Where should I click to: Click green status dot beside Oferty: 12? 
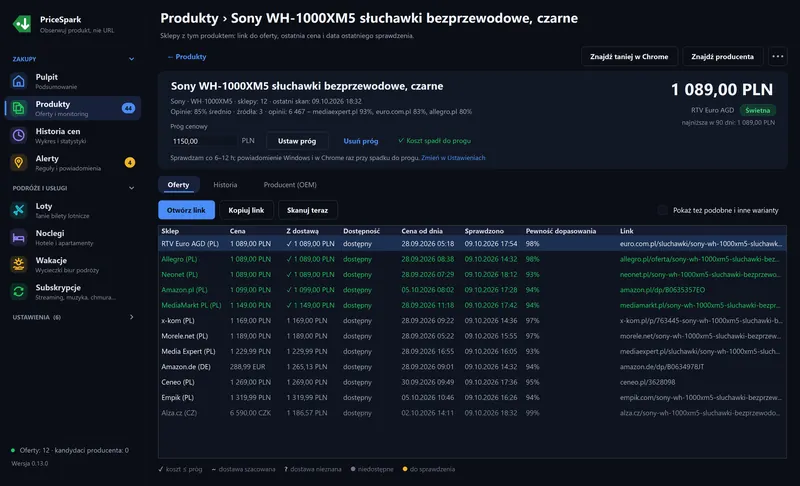pos(13,450)
